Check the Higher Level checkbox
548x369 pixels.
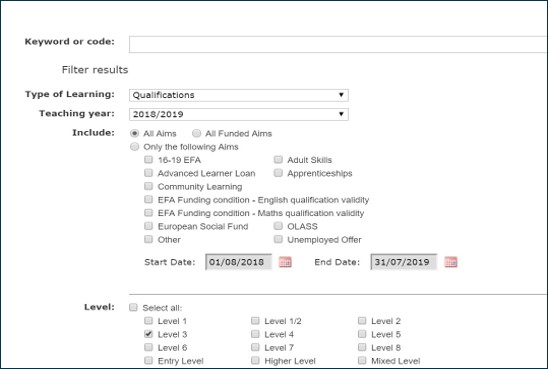pyautogui.click(x=255, y=360)
